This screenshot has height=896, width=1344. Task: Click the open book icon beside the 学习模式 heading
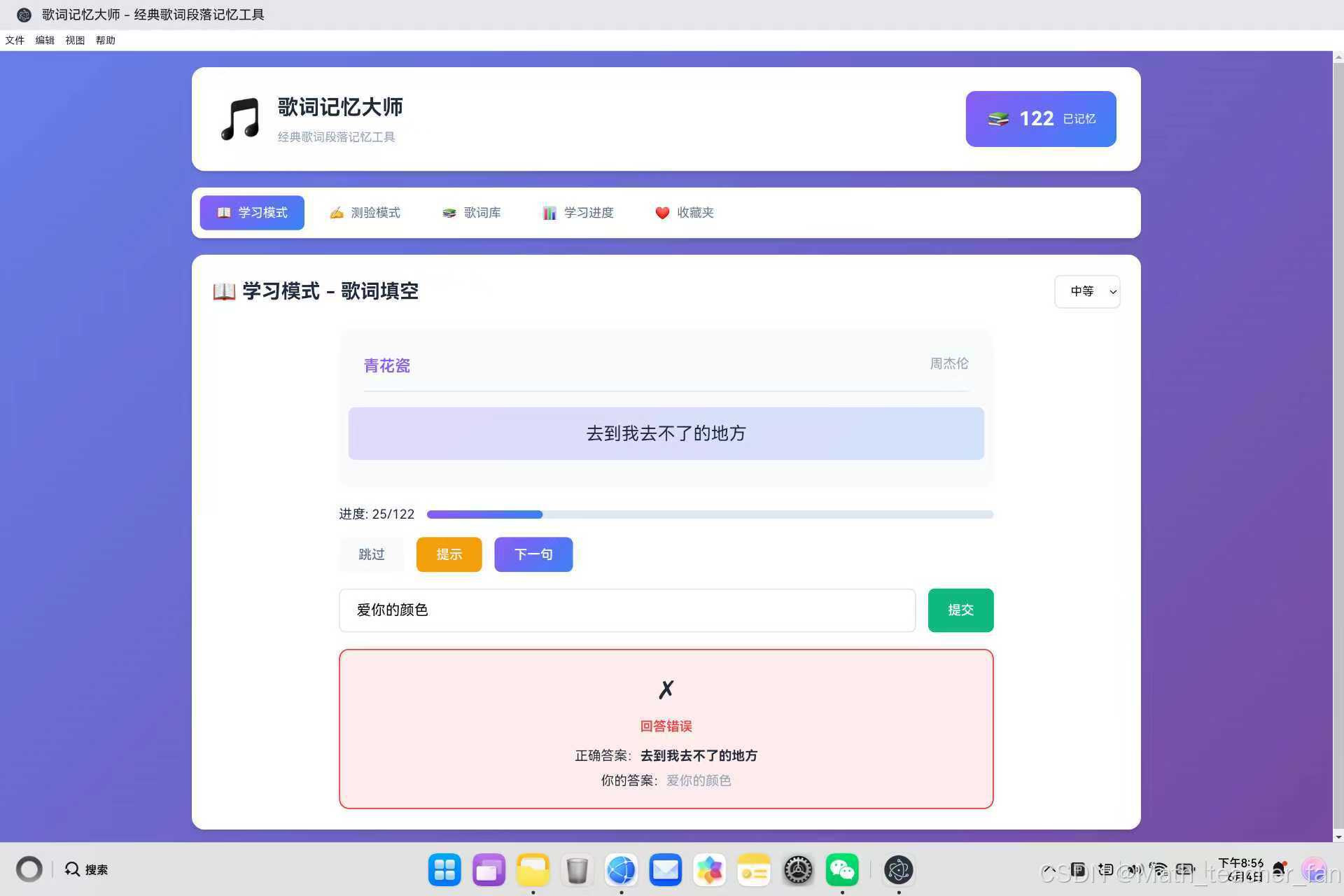point(224,291)
